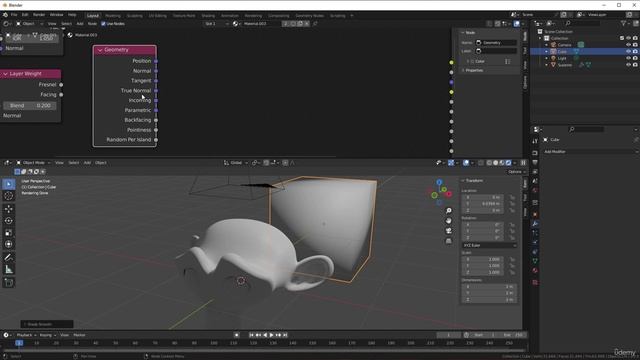The width and height of the screenshot is (640, 360).
Task: Open the Object Mode dropdown in viewport
Action: [x=33, y=163]
